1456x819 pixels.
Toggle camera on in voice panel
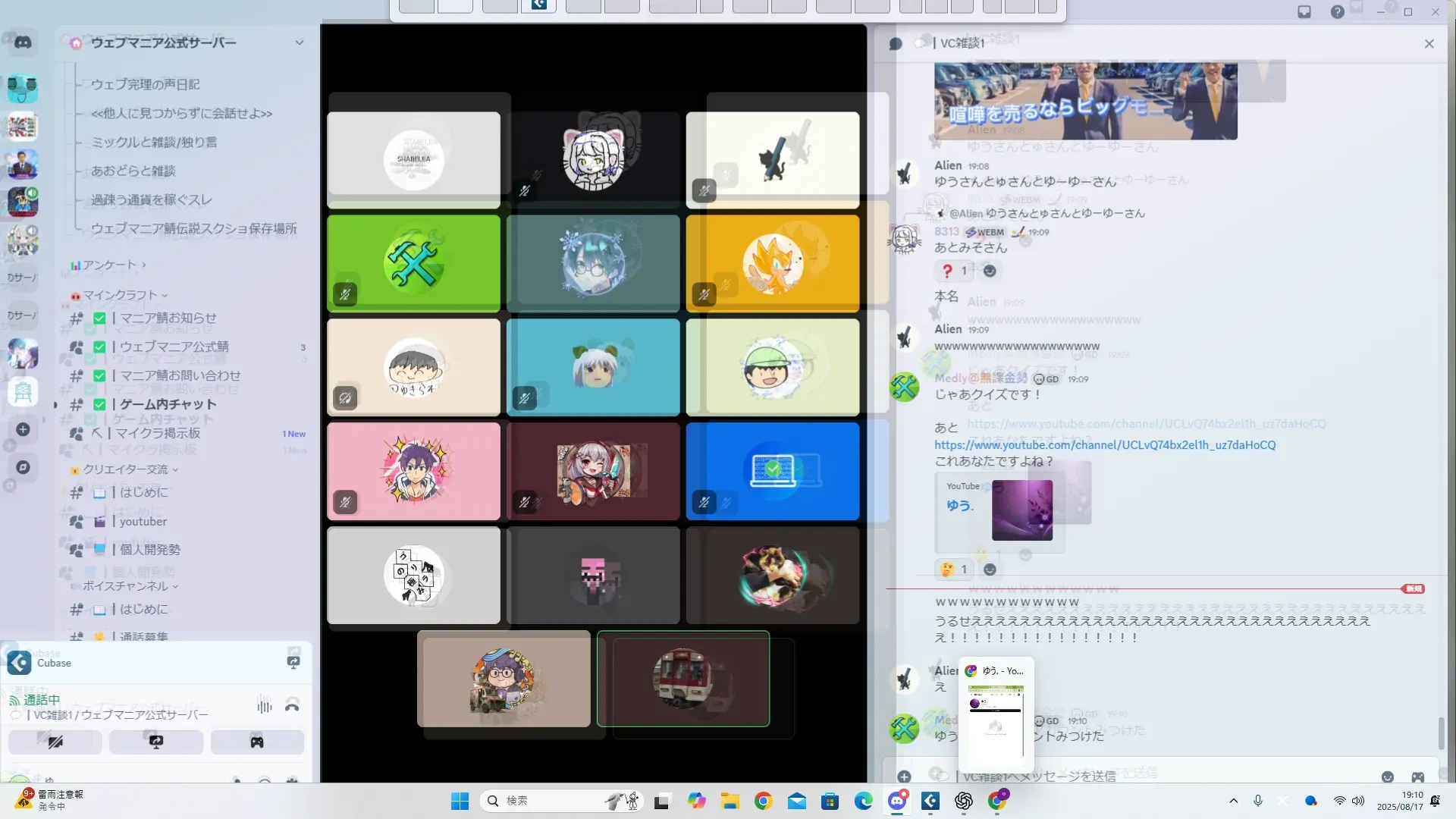click(55, 742)
